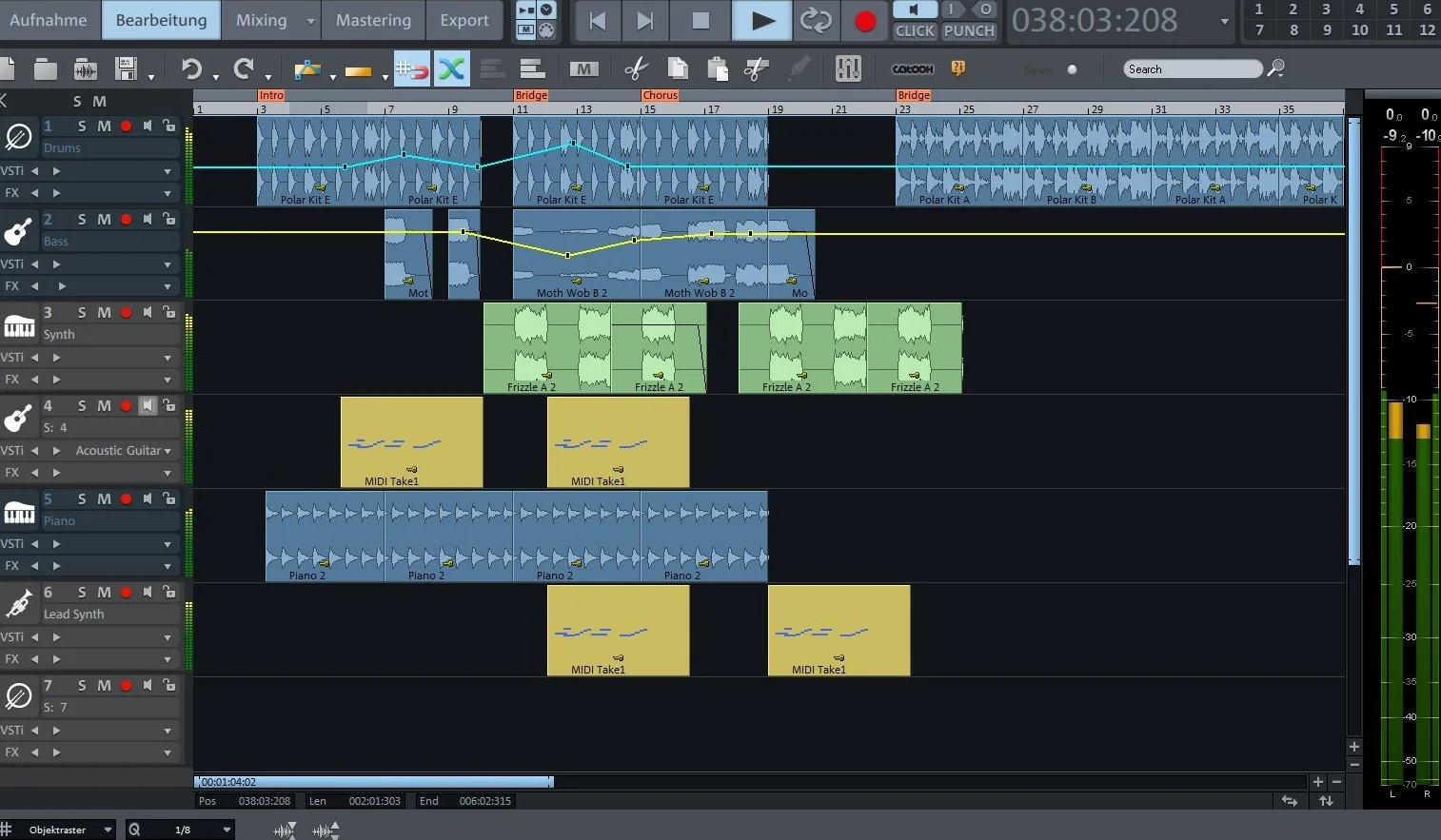Image resolution: width=1441 pixels, height=840 pixels.
Task: Stop playback with the Stop button
Action: point(701,21)
